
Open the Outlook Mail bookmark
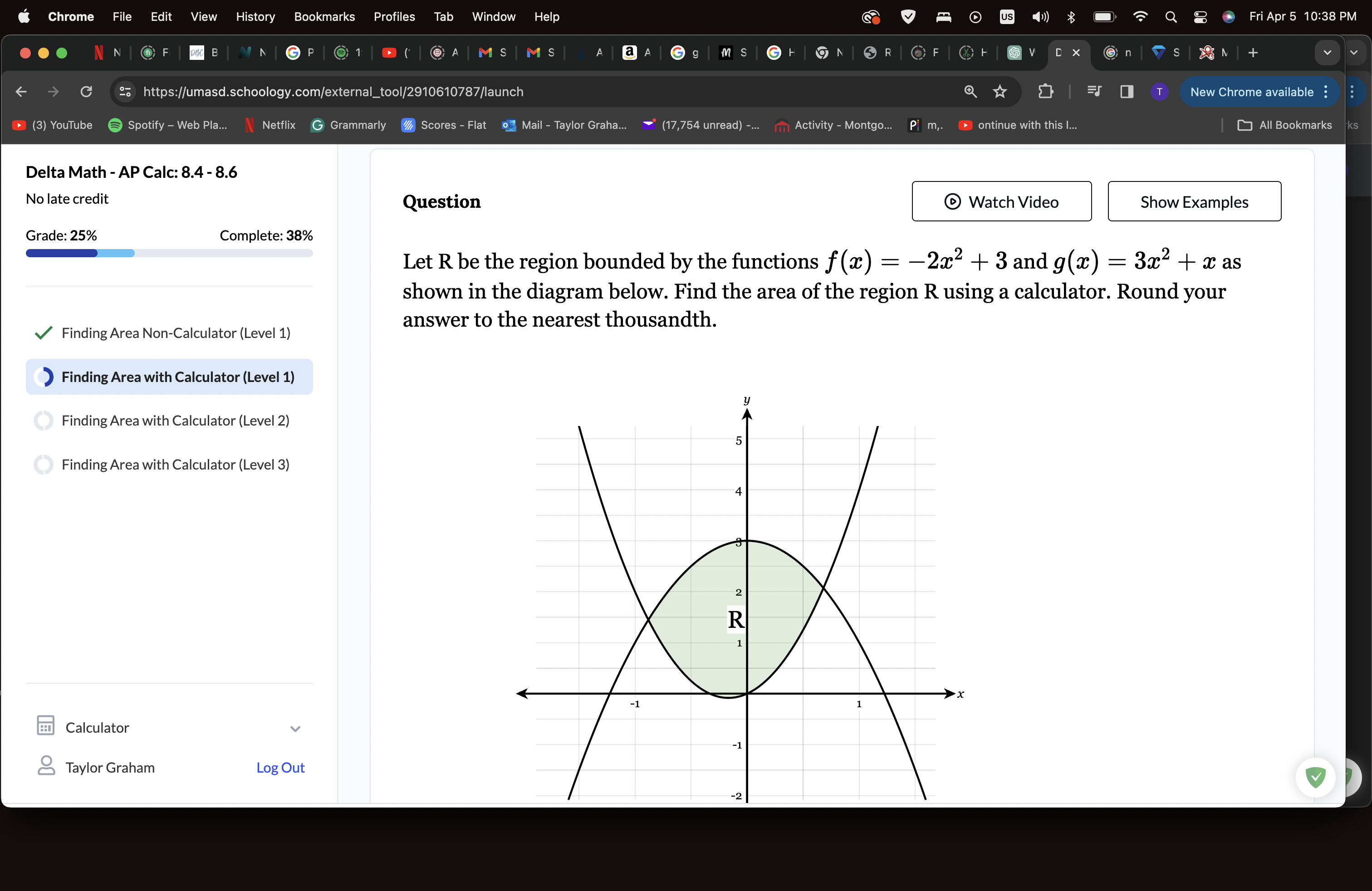(564, 125)
